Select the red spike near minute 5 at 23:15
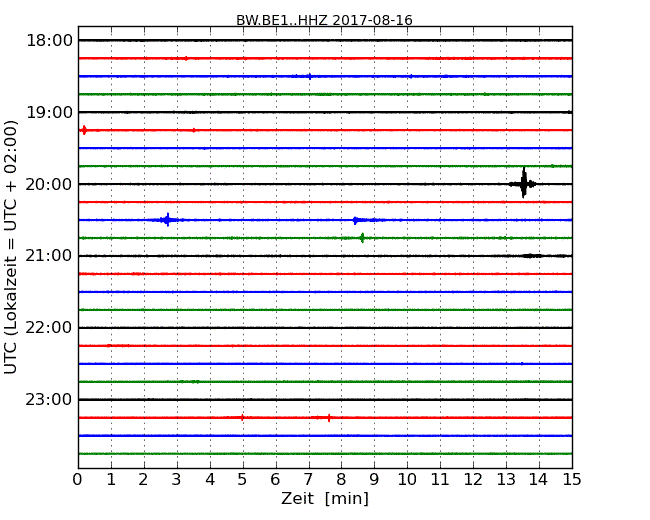This screenshot has width=650, height=520. click(x=243, y=418)
